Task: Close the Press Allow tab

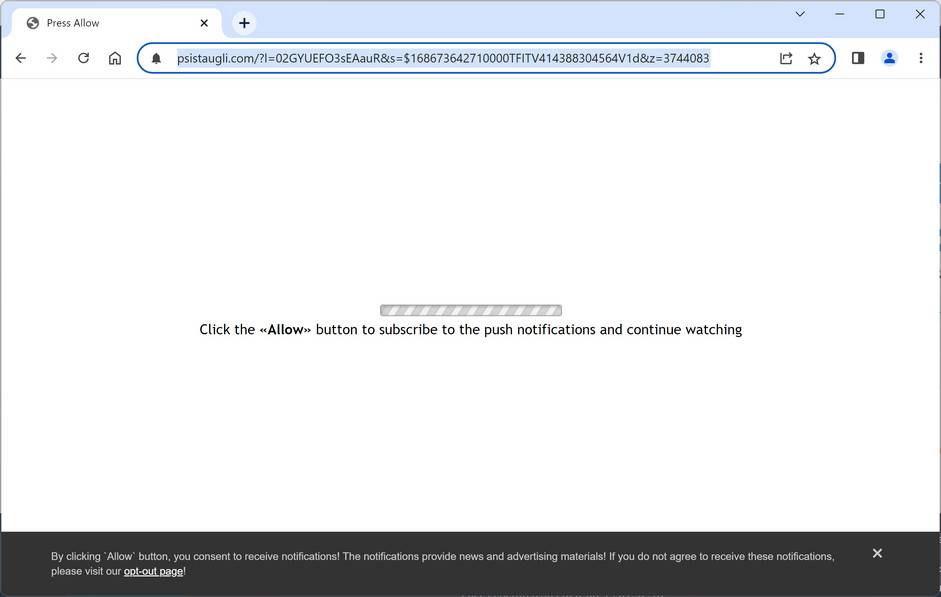Action: click(x=204, y=22)
